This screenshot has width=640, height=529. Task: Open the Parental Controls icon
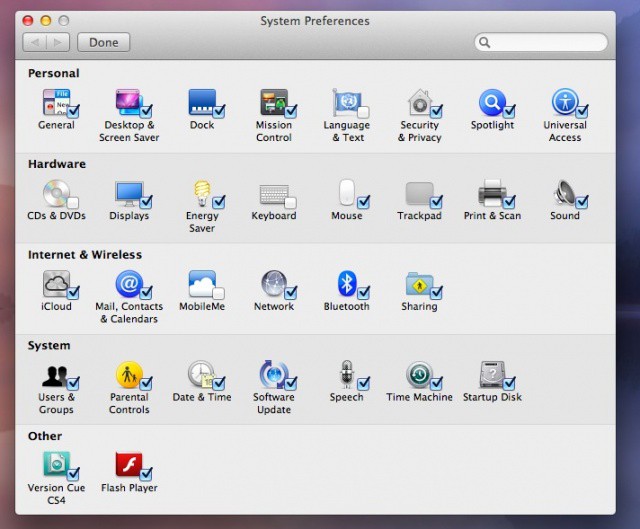pyautogui.click(x=128, y=375)
